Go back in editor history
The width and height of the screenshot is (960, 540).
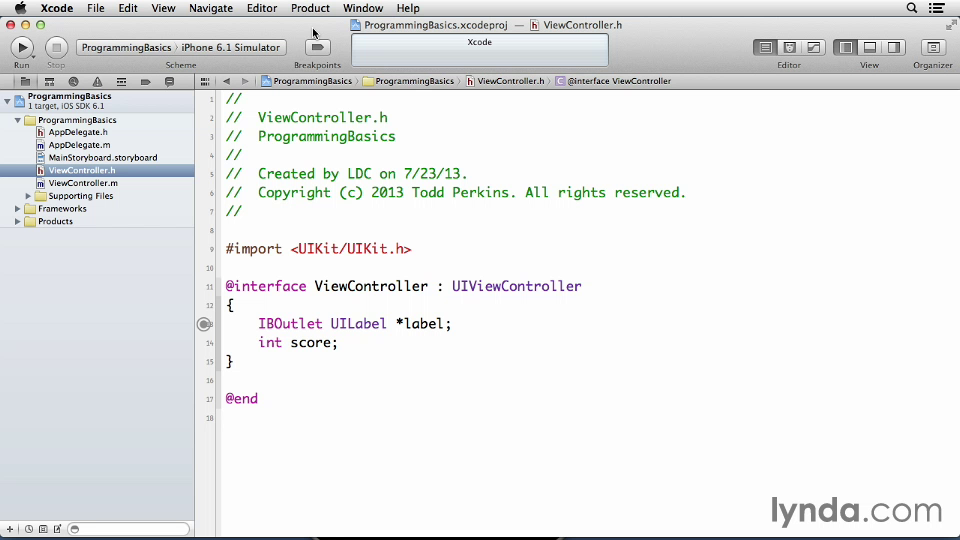tap(227, 81)
